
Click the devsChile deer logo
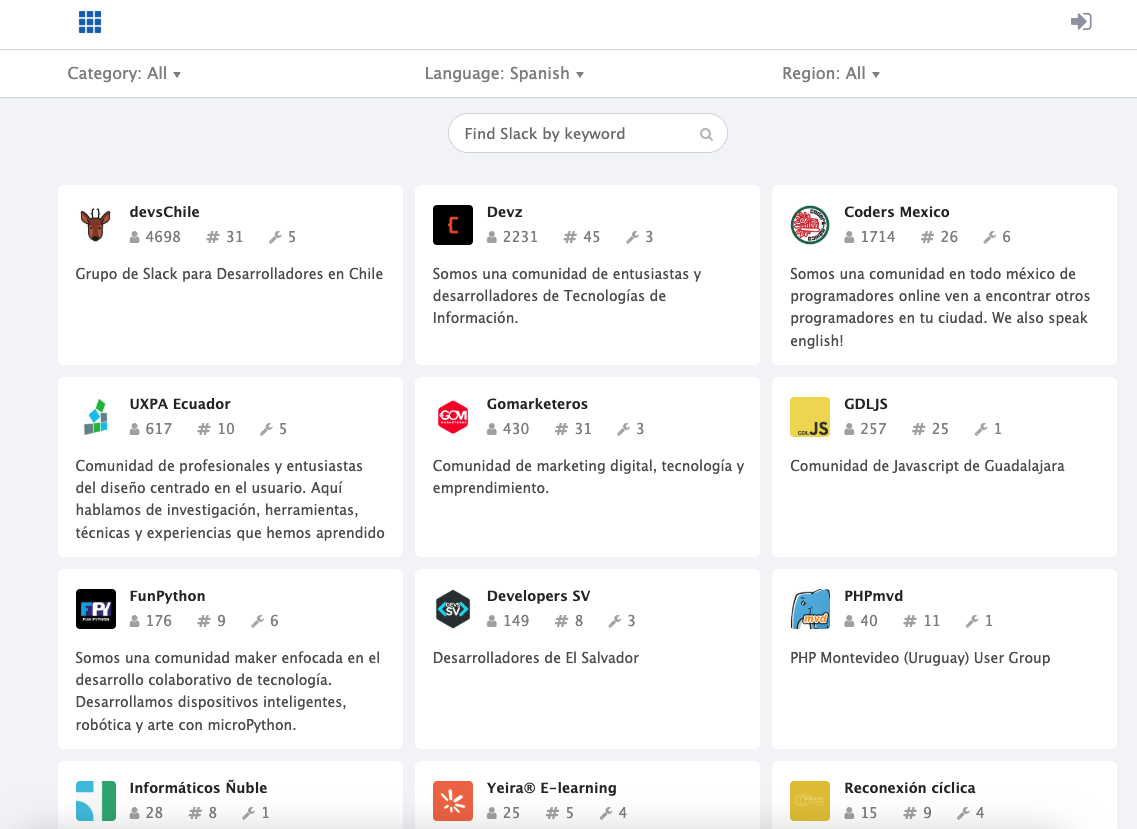pos(96,225)
